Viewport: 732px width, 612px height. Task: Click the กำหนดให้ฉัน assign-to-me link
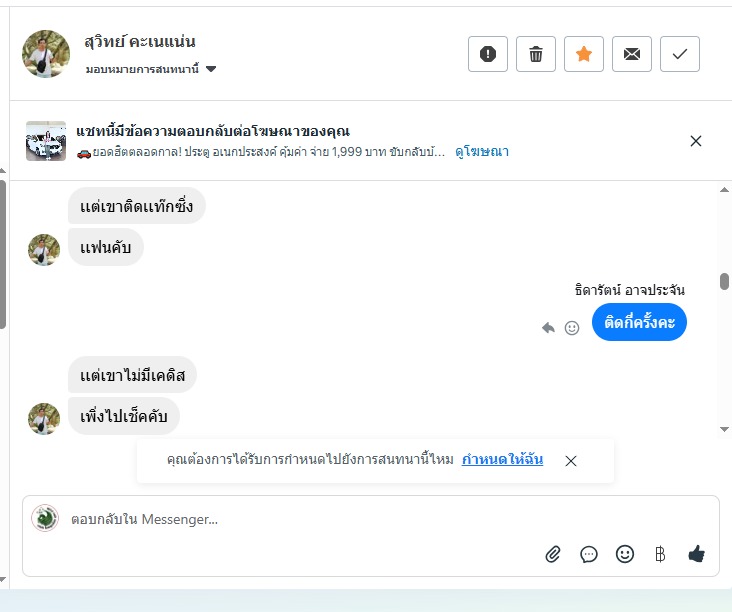(x=502, y=460)
